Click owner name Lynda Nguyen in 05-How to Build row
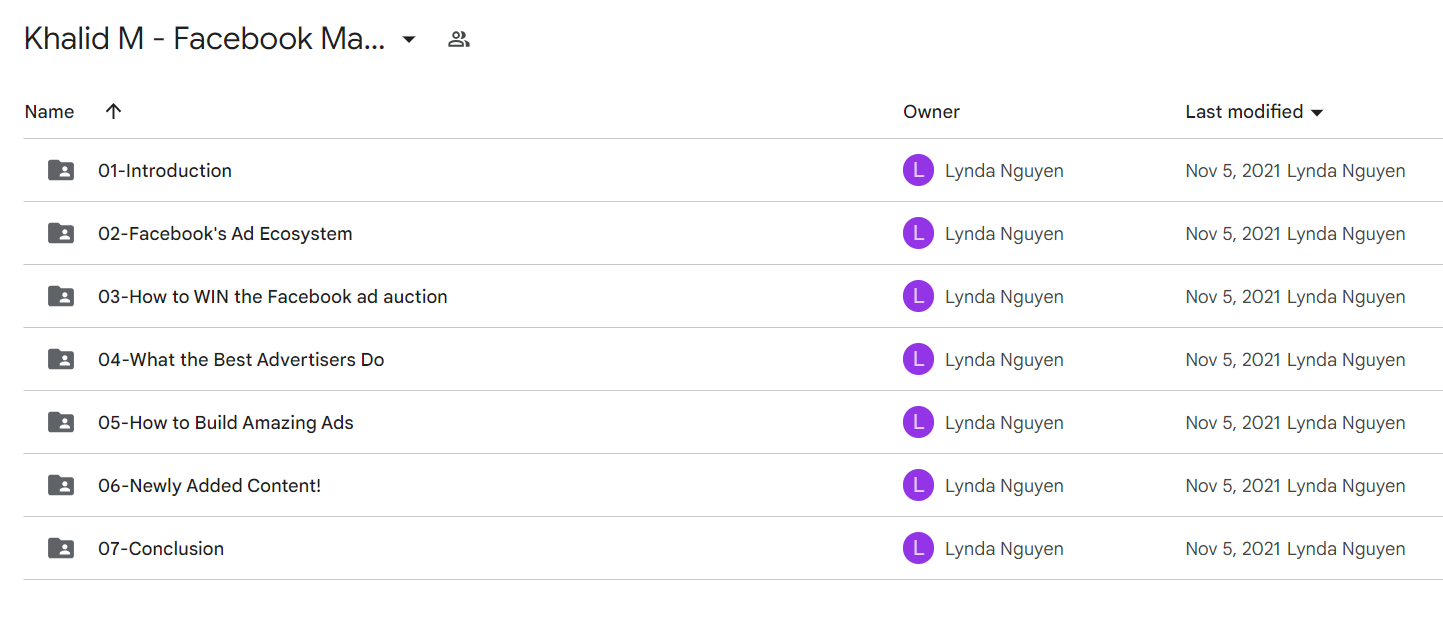The image size is (1443, 621). click(1004, 423)
